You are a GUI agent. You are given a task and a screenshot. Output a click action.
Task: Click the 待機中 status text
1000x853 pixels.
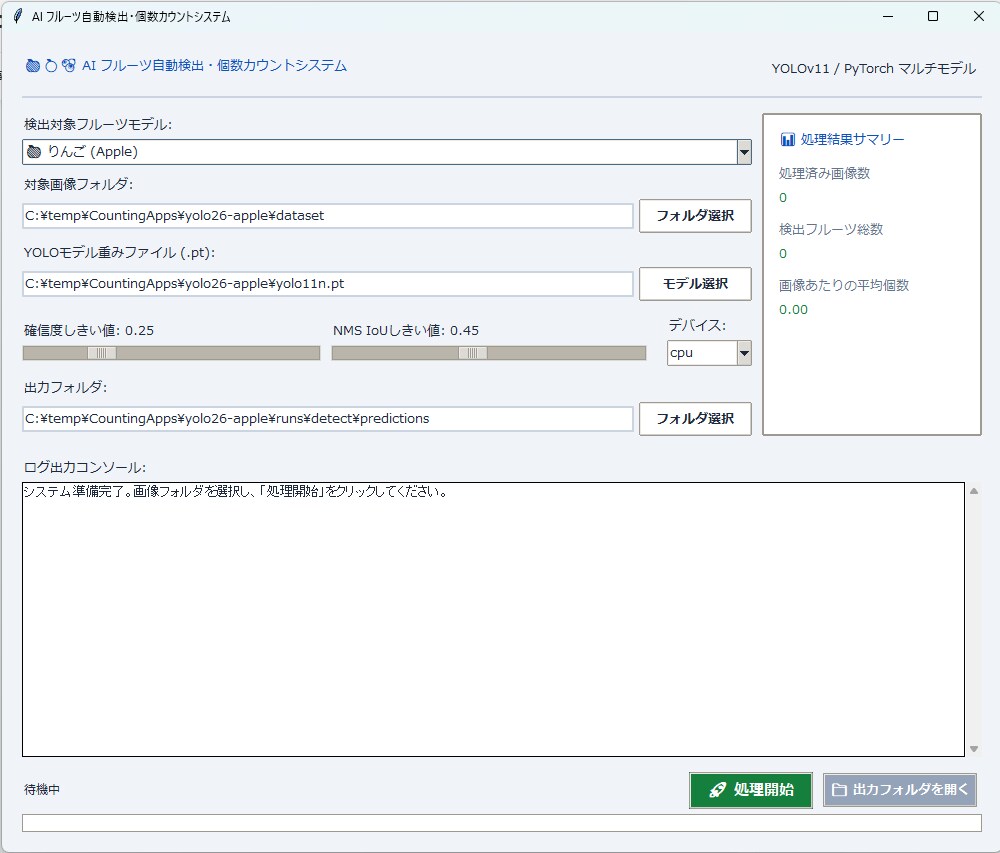[x=42, y=790]
